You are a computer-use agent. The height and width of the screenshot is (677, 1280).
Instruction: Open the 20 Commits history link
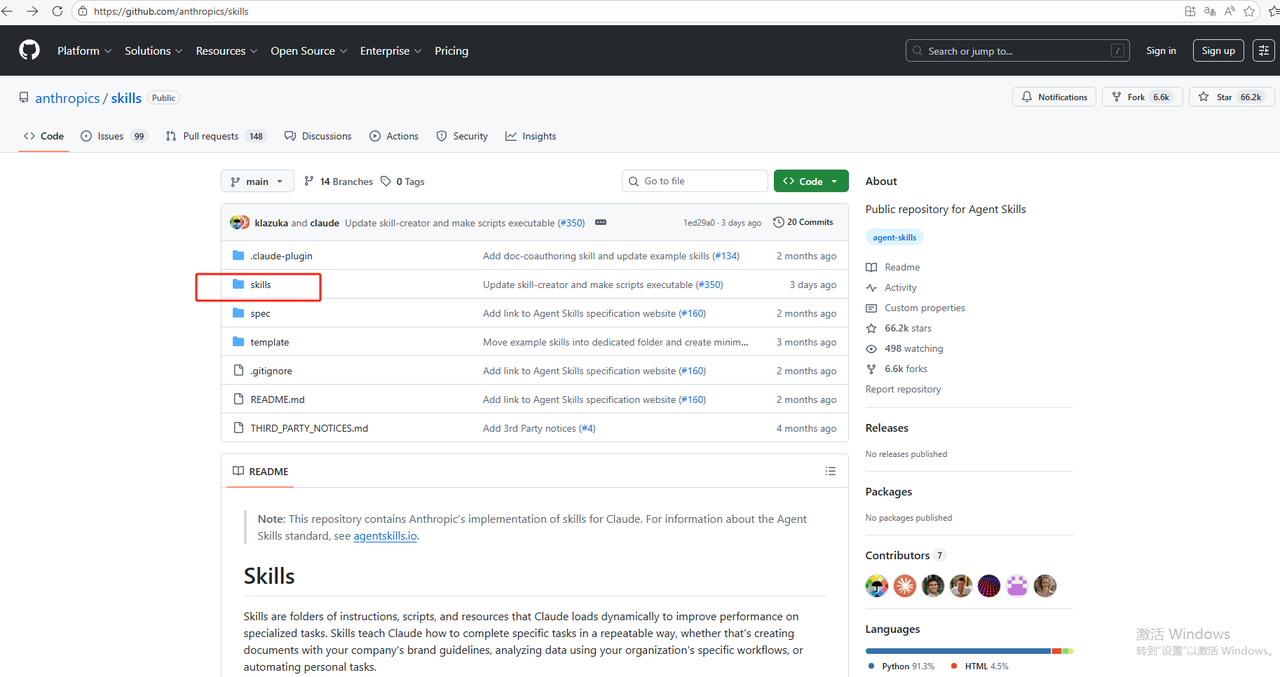tap(803, 222)
